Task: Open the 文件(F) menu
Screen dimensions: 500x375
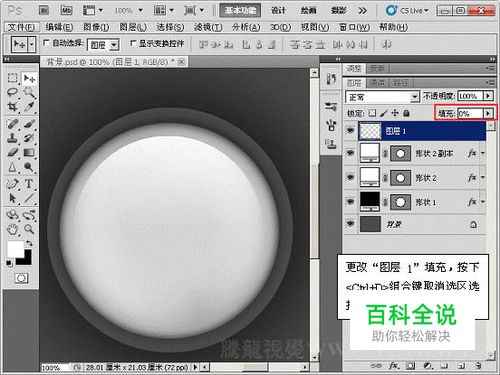Action: click(21, 27)
